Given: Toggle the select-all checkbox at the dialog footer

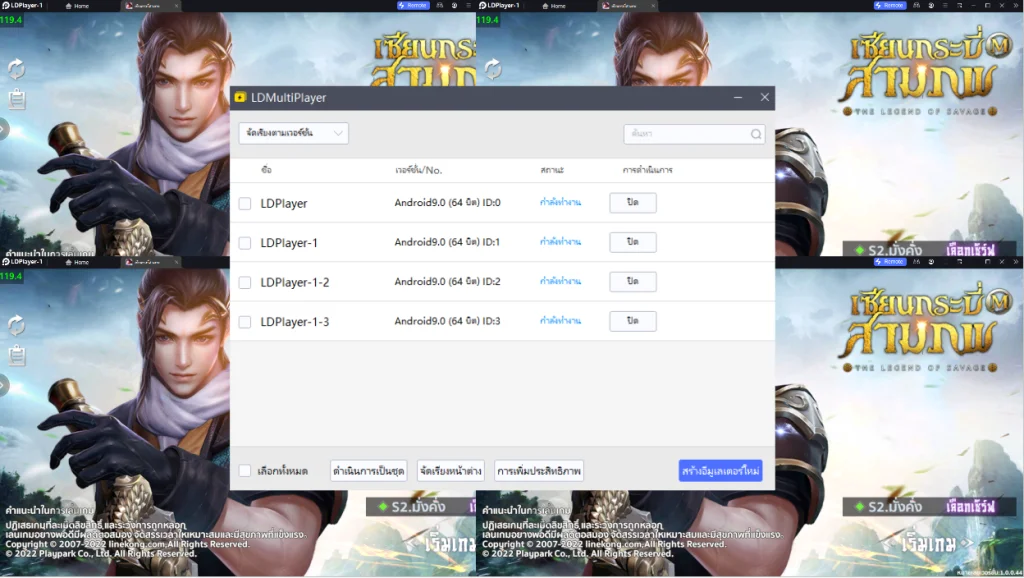Looking at the screenshot, I should (245, 471).
